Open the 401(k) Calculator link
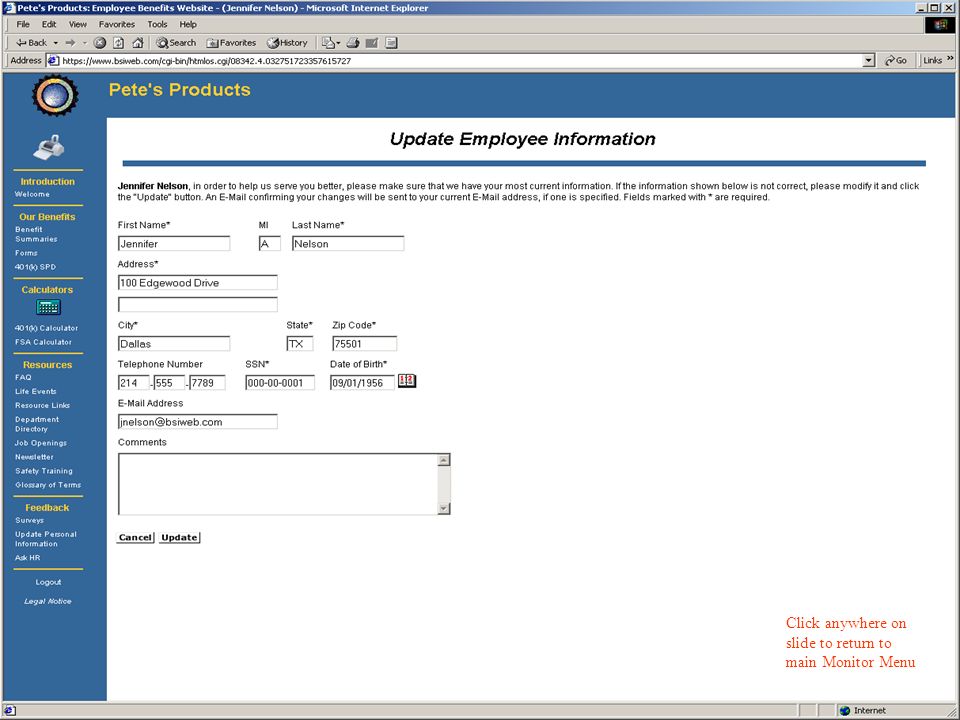This screenshot has width=960, height=720. point(47,328)
